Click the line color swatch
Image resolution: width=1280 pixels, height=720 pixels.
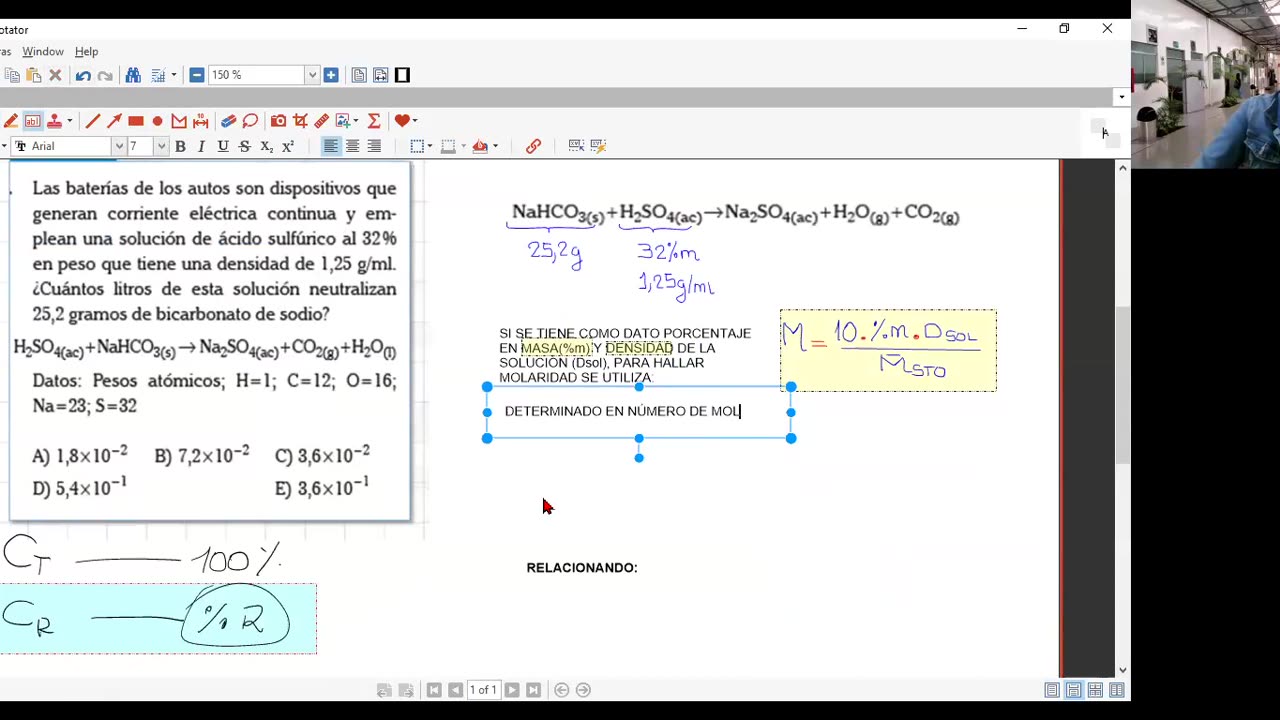448,146
